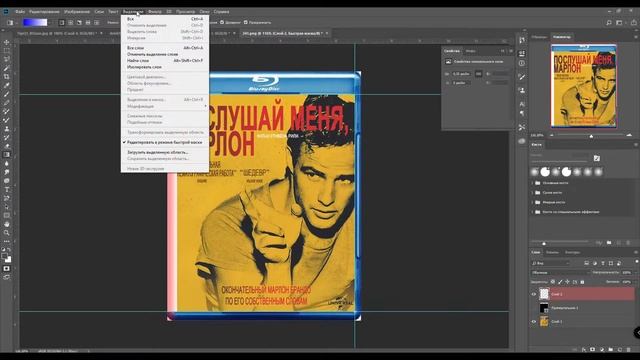Select the Rectangular Marquee tool
This screenshot has width=640, height=360.
(7, 51)
